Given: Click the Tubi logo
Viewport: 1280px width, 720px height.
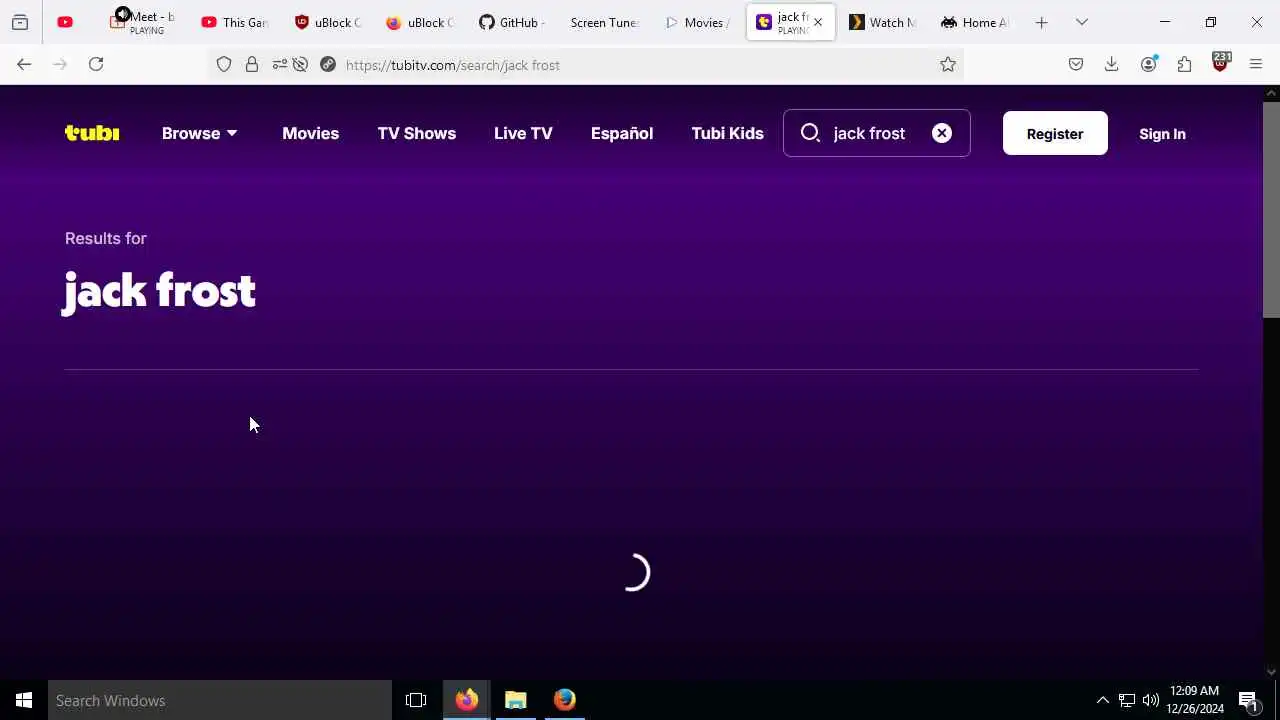Looking at the screenshot, I should coord(92,133).
